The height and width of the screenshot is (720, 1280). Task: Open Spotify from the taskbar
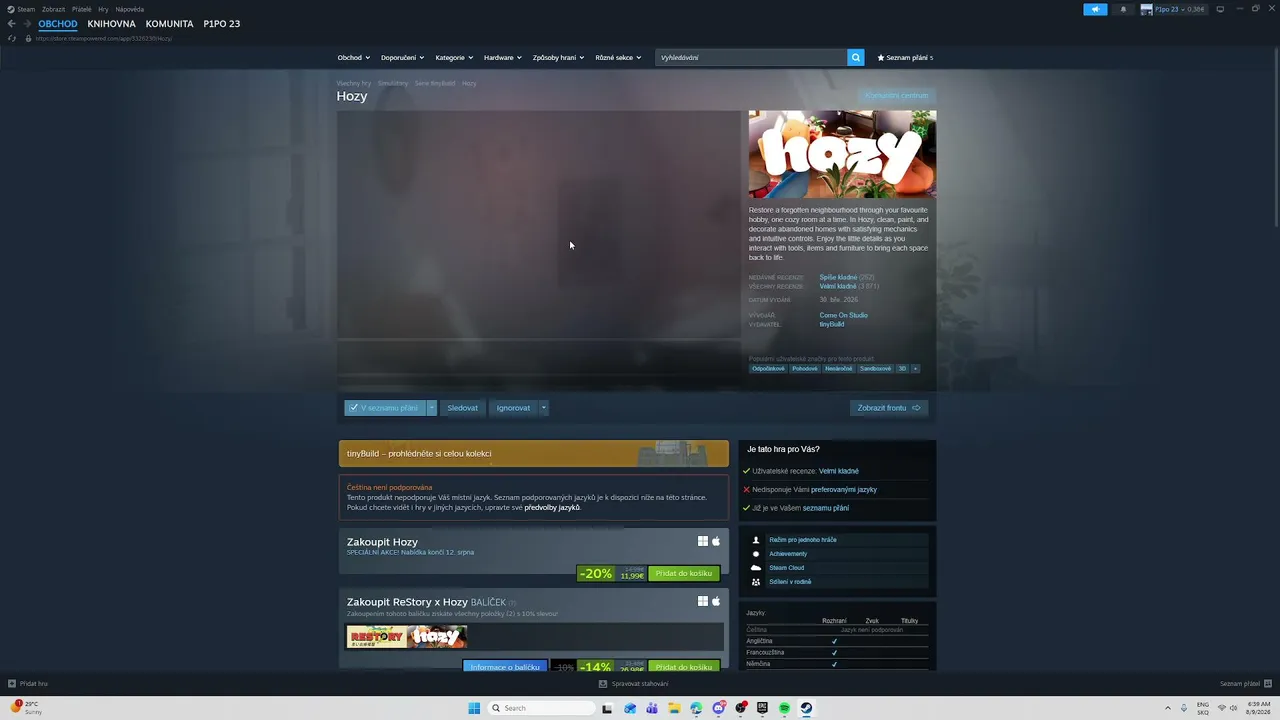tap(784, 708)
